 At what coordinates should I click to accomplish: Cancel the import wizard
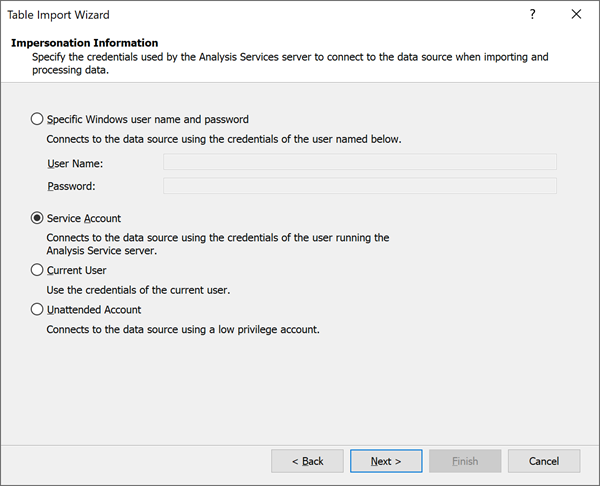[544, 461]
